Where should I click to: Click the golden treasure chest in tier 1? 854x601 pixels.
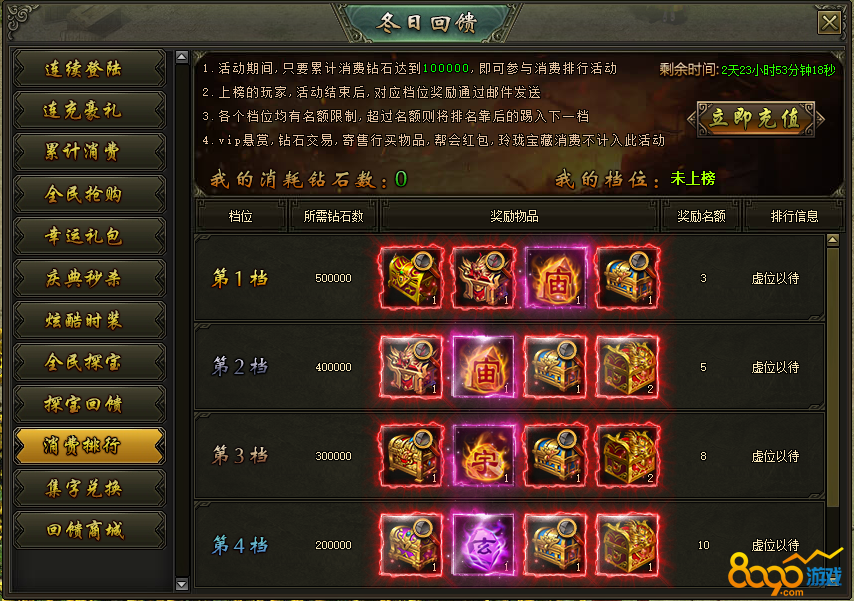click(x=411, y=277)
